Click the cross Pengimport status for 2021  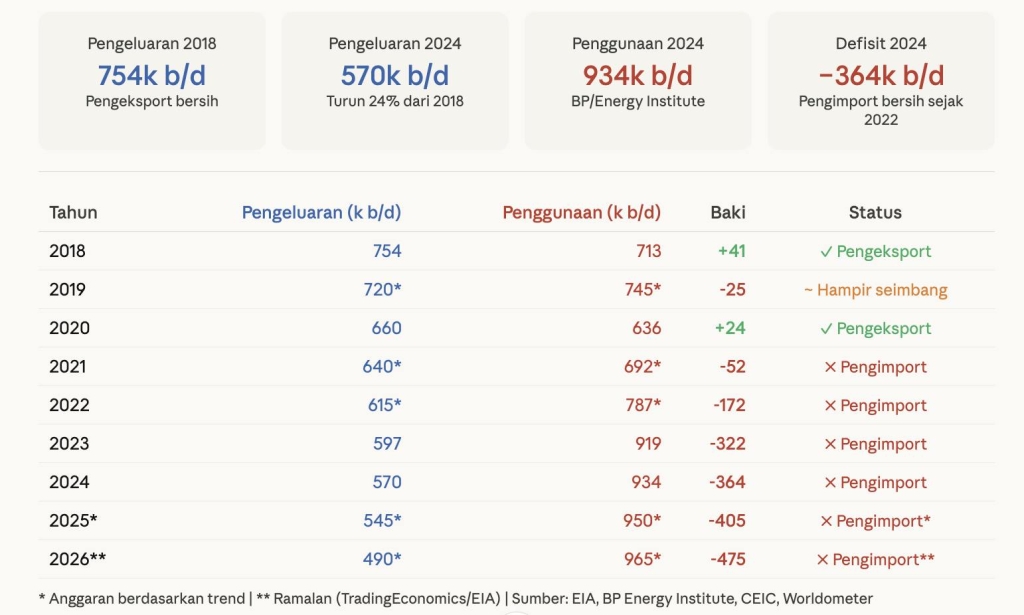pos(875,367)
